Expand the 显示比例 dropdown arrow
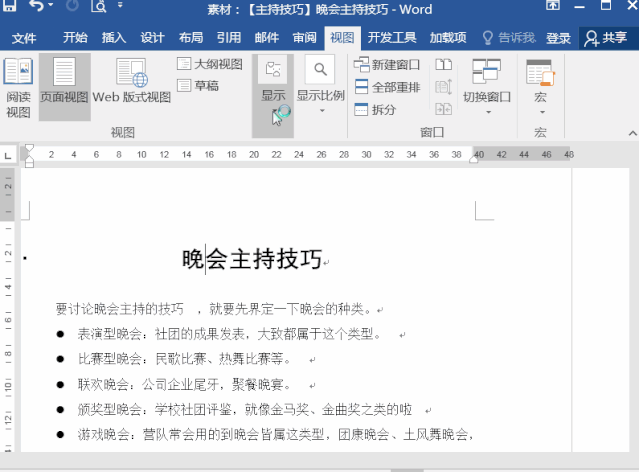The height and width of the screenshot is (472, 639). click(322, 111)
